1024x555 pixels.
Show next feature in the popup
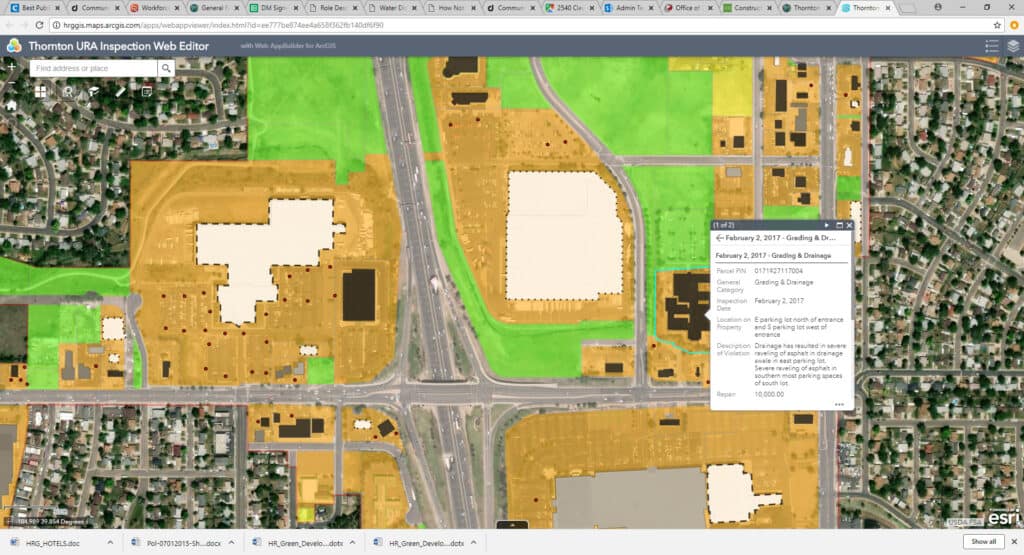pyautogui.click(x=826, y=225)
